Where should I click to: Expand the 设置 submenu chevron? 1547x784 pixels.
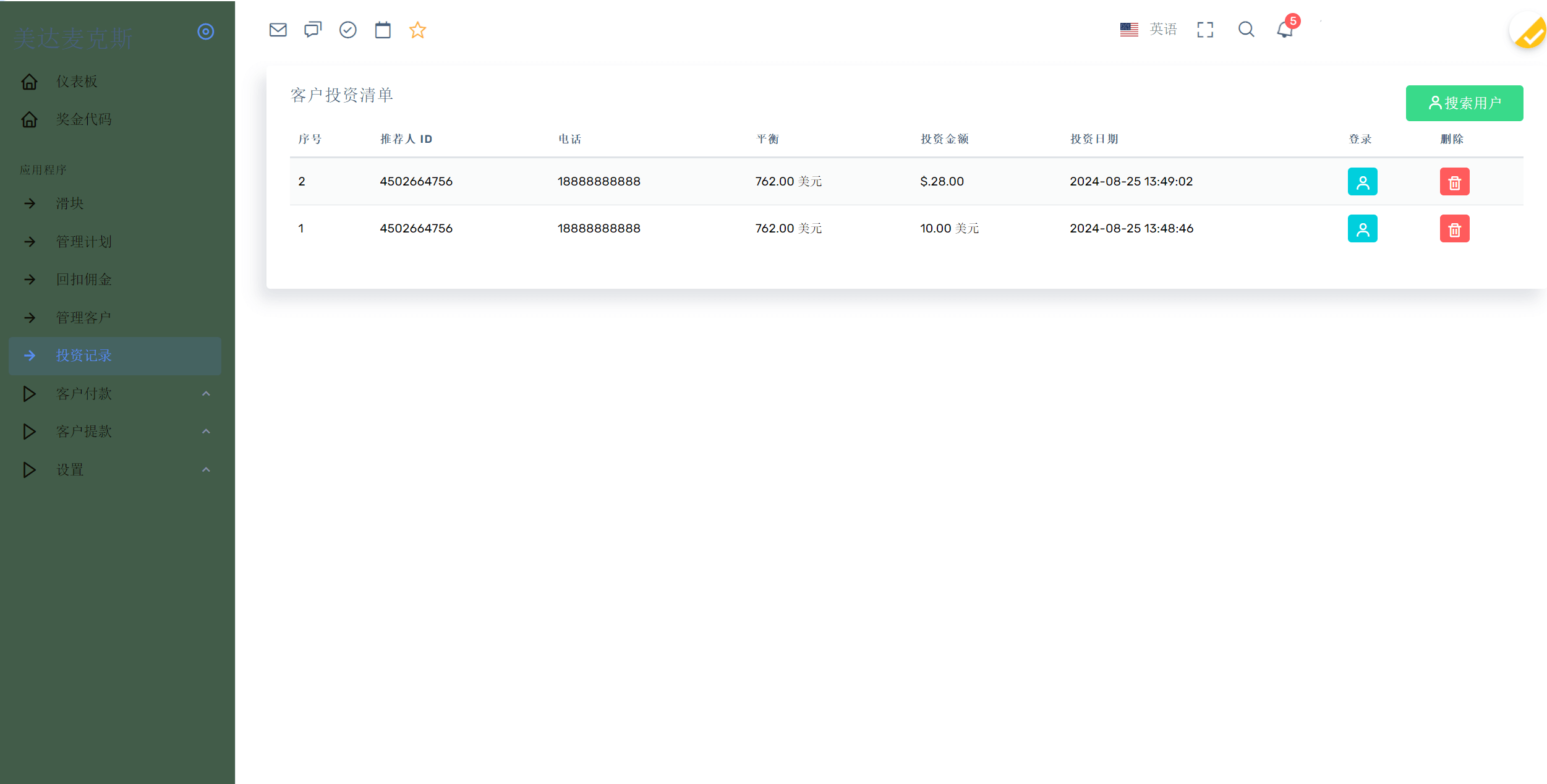coord(207,470)
